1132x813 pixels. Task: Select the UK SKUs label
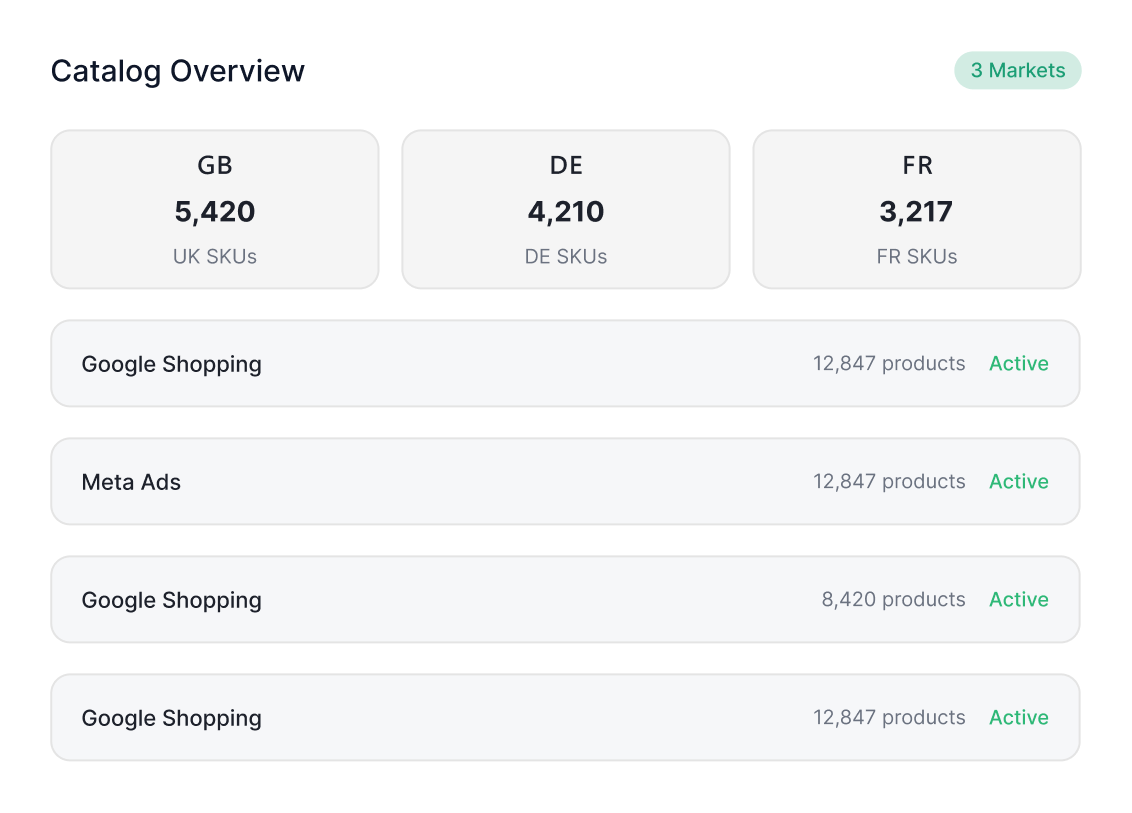(215, 257)
